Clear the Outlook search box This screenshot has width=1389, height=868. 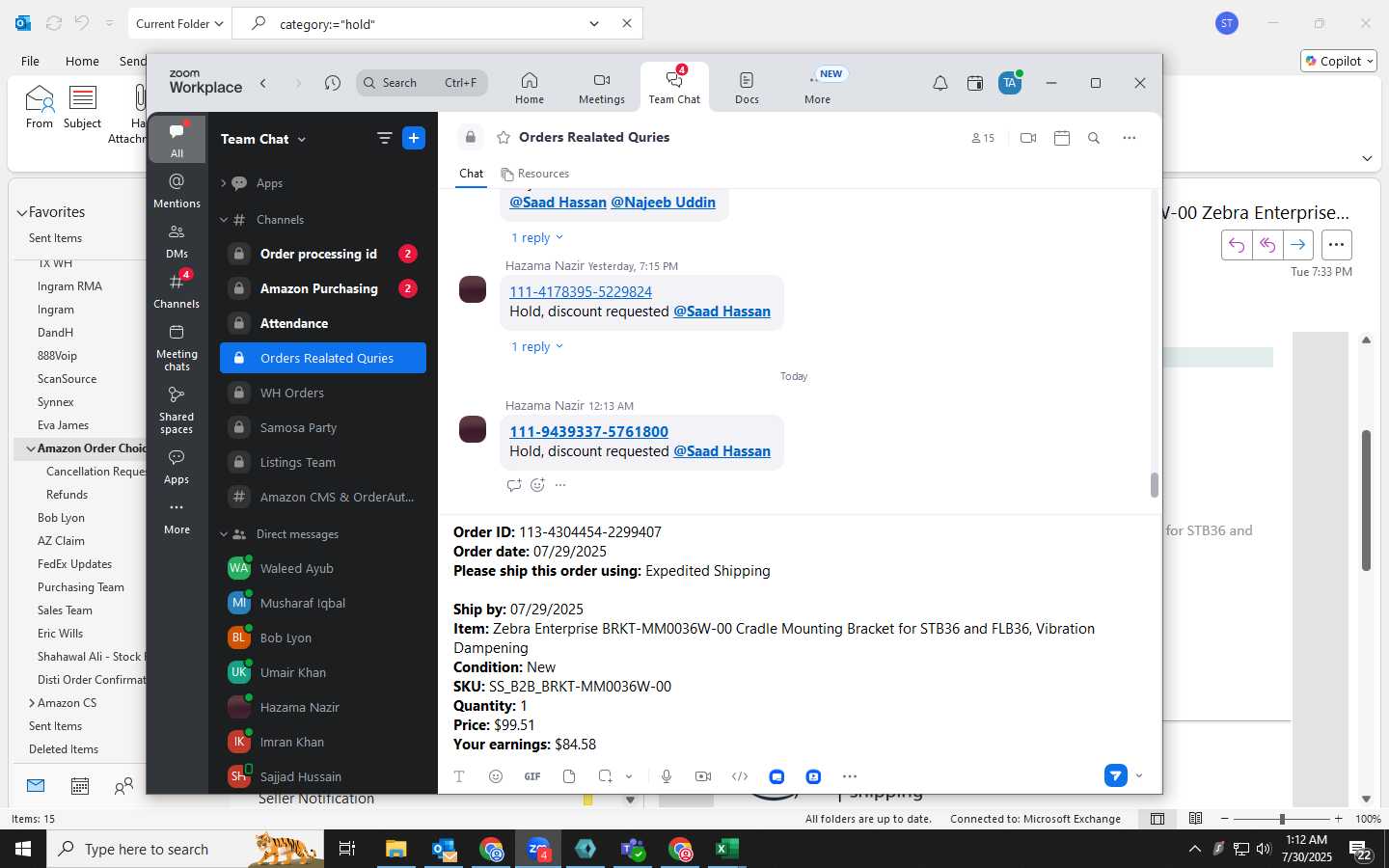tap(627, 23)
